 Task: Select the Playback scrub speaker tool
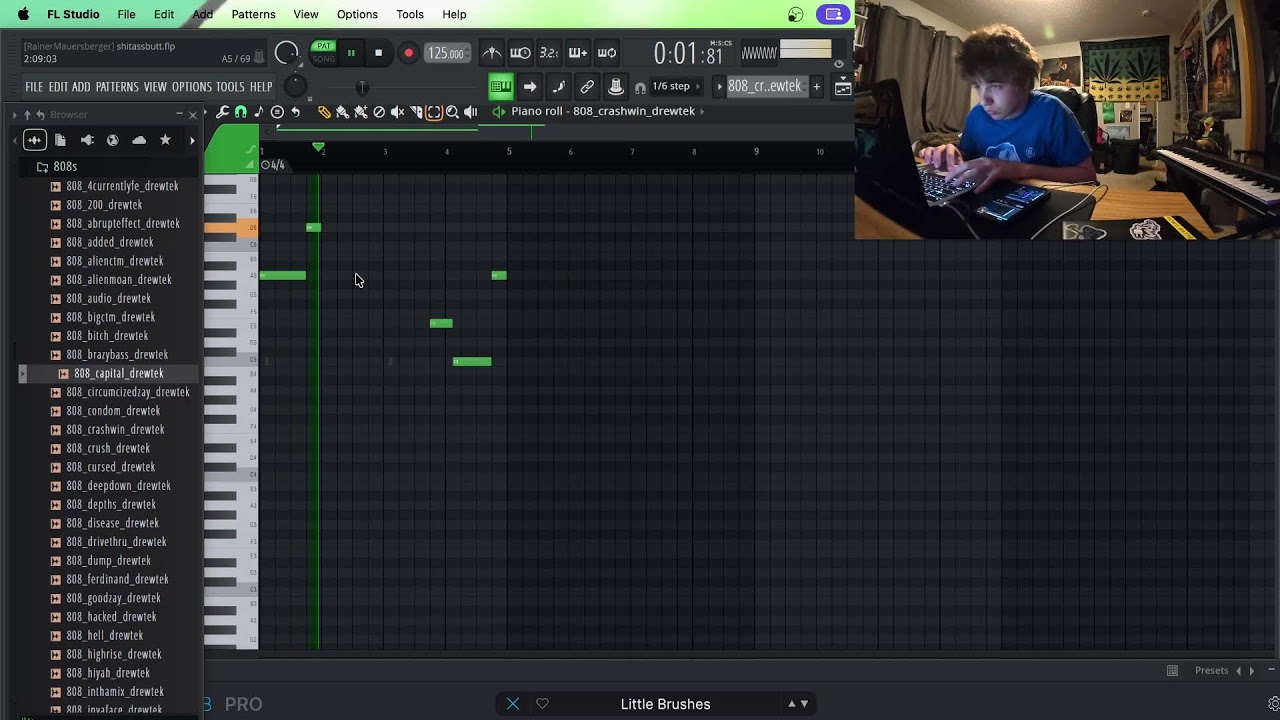click(x=470, y=112)
